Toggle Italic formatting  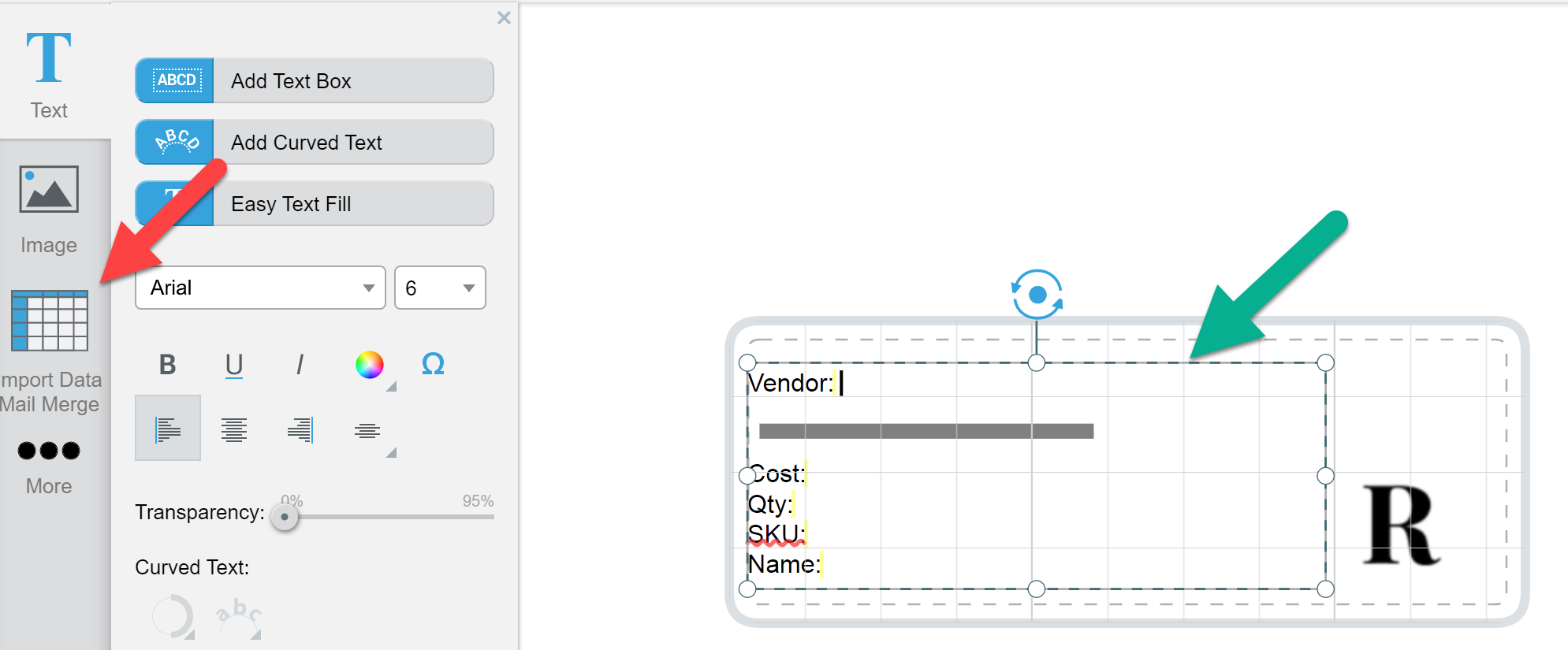point(300,365)
